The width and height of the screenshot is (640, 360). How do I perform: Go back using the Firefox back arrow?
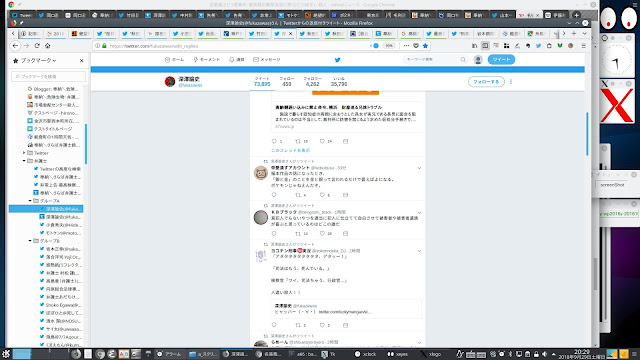(16, 46)
